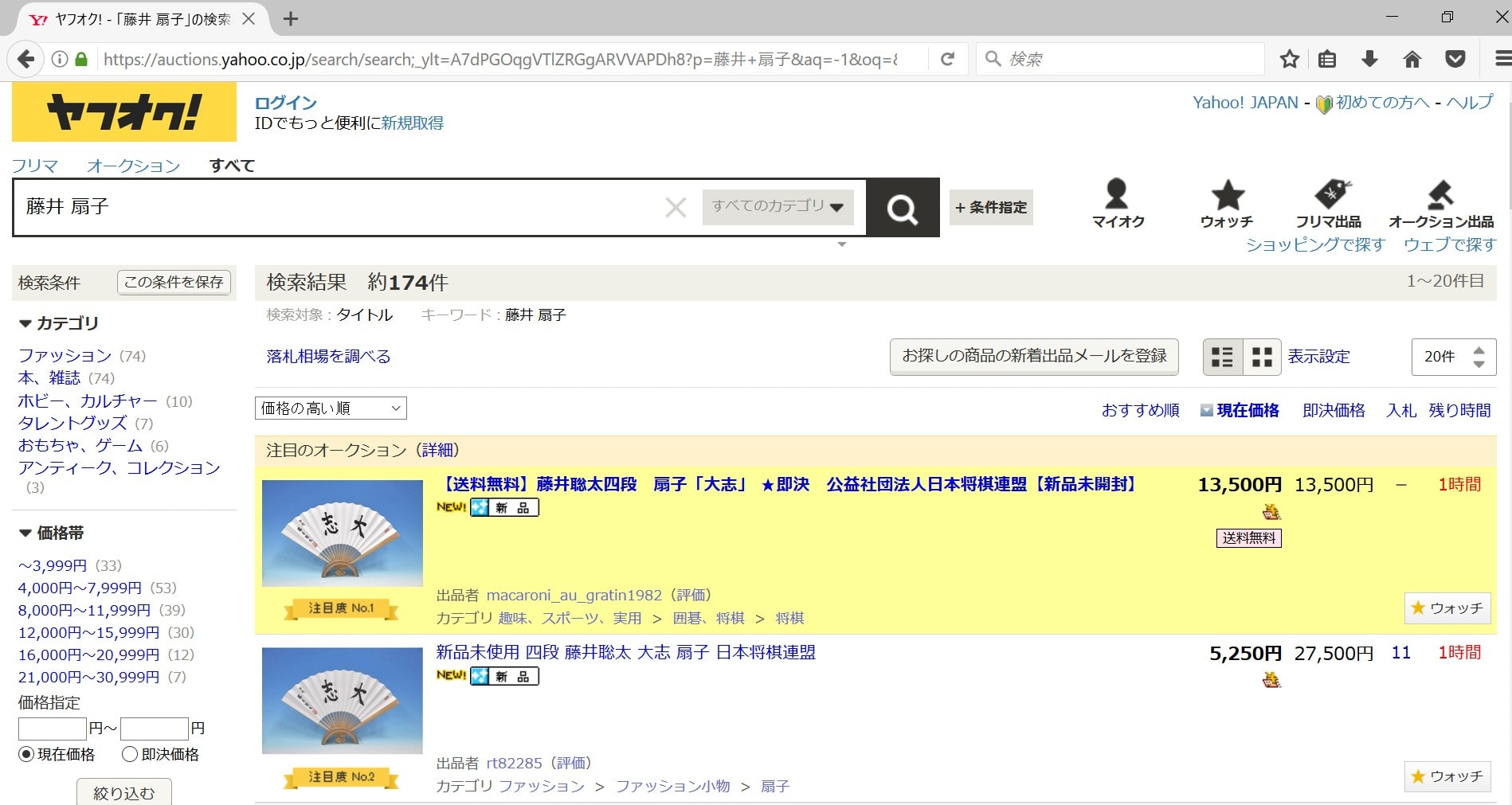The image size is (1512, 805).
Task: Sort by 即決価格 column
Action: (x=1334, y=410)
